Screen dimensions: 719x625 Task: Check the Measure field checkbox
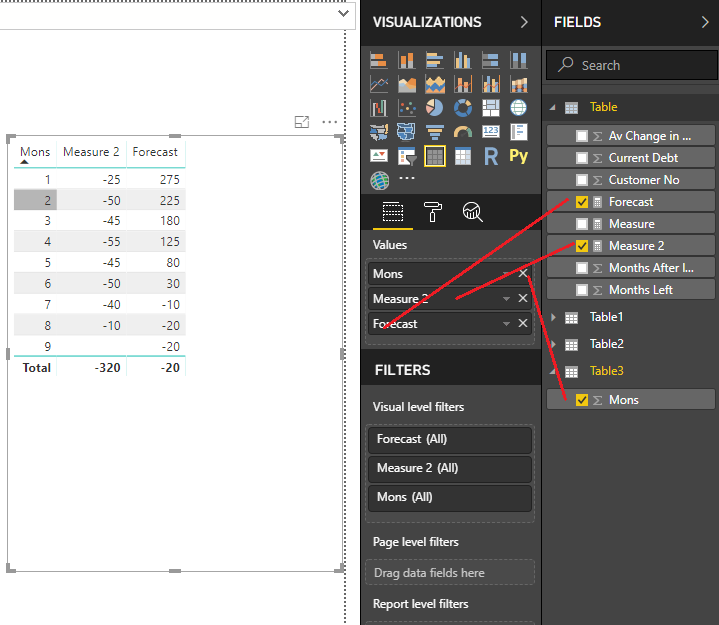click(x=582, y=224)
